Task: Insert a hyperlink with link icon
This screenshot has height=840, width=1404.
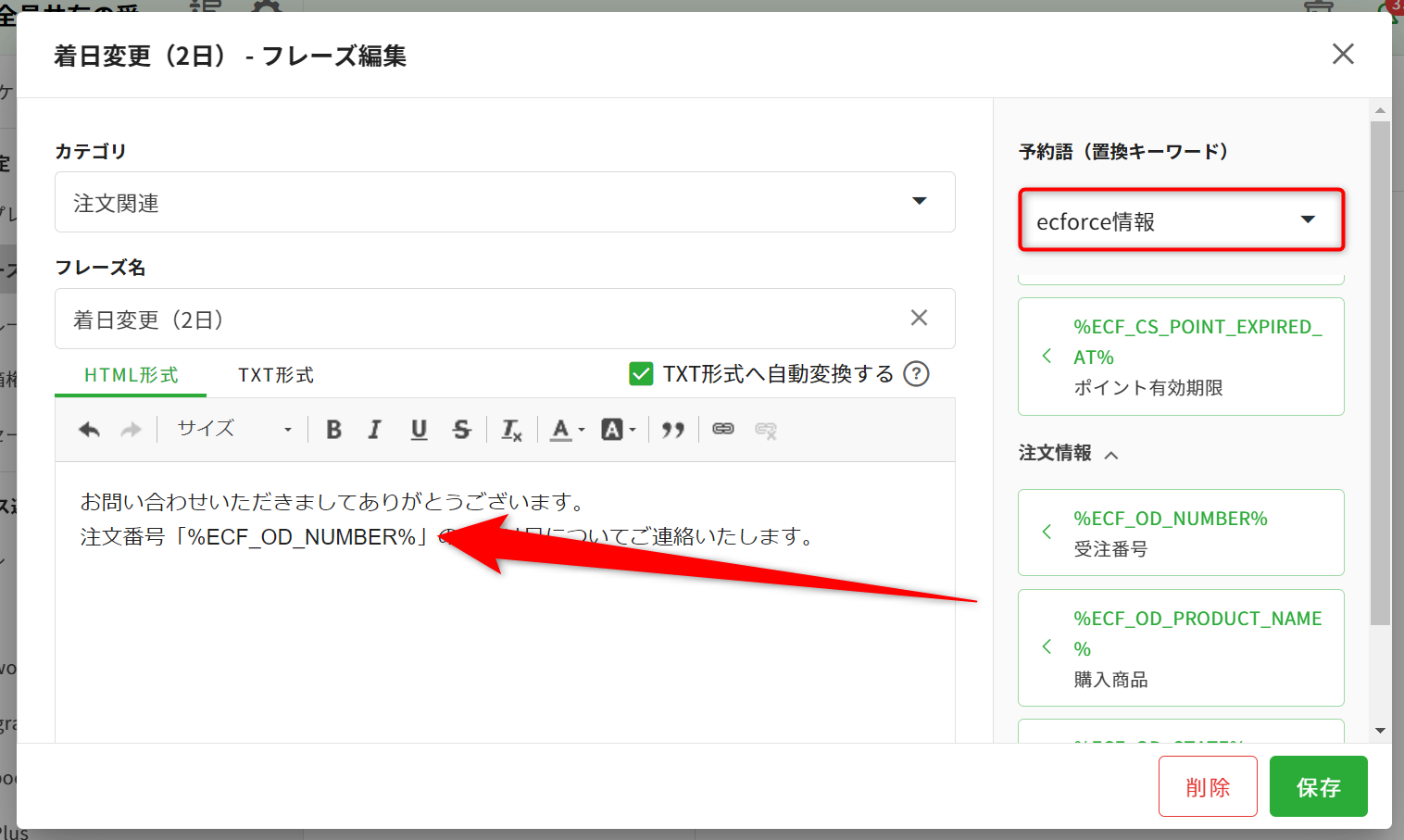Action: (x=723, y=429)
